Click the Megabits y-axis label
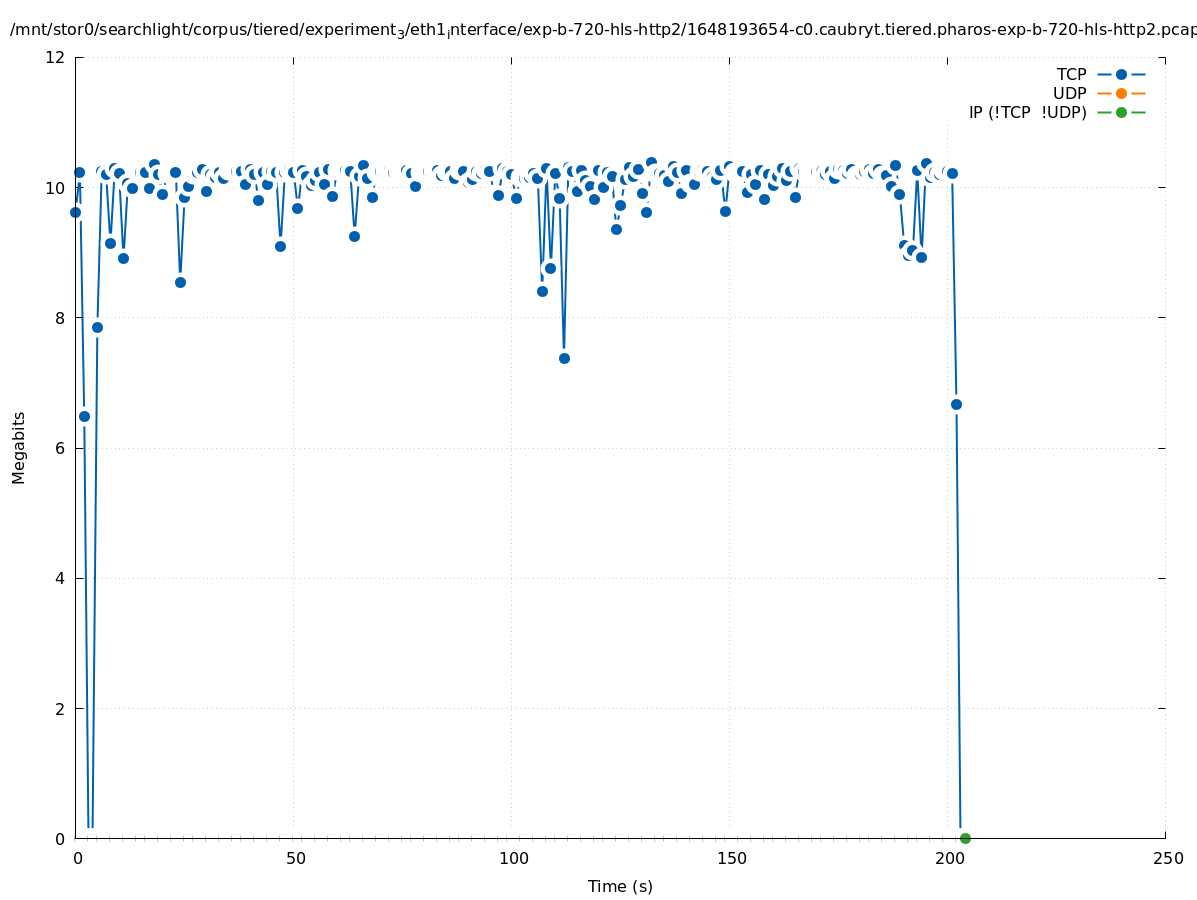The width and height of the screenshot is (1197, 900). tap(19, 447)
